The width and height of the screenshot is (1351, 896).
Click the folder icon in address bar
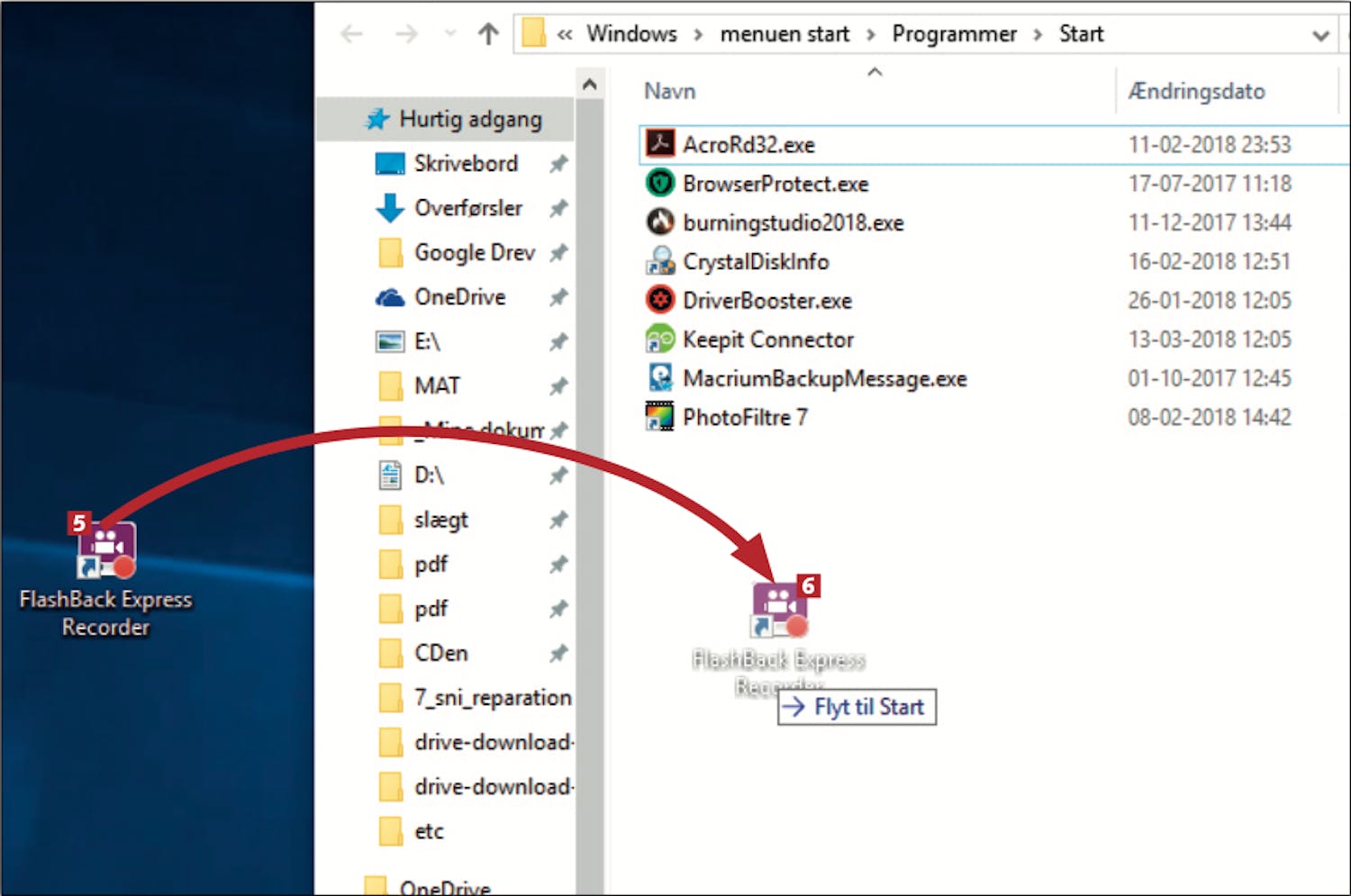click(533, 34)
